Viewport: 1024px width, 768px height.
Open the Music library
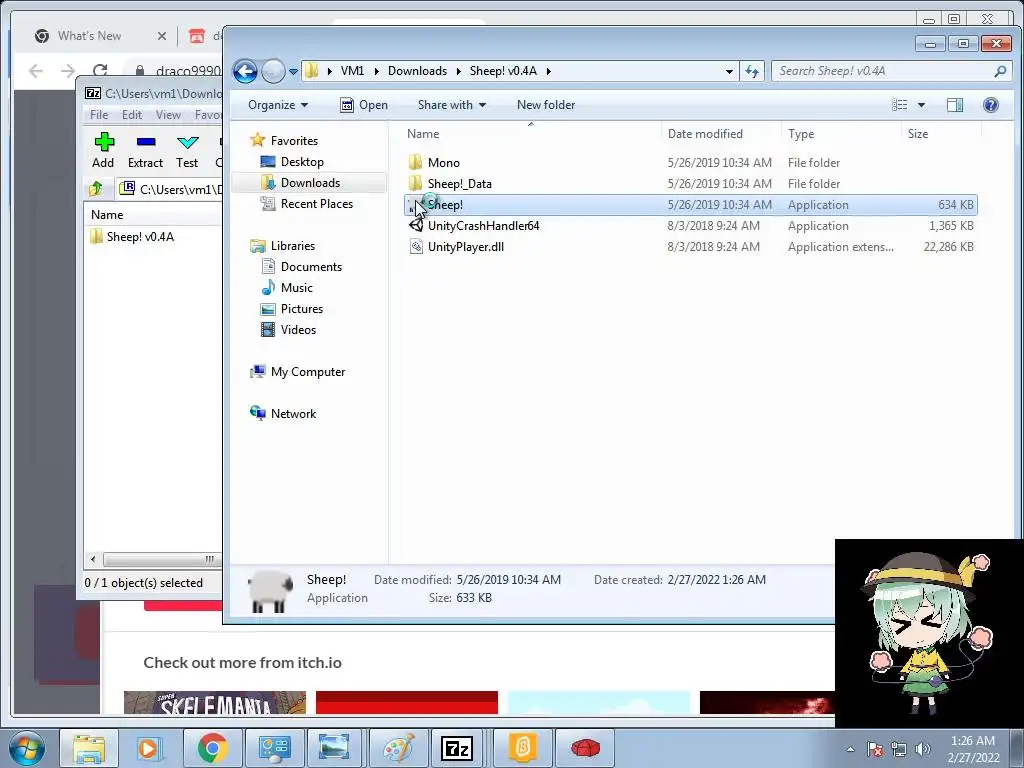296,287
